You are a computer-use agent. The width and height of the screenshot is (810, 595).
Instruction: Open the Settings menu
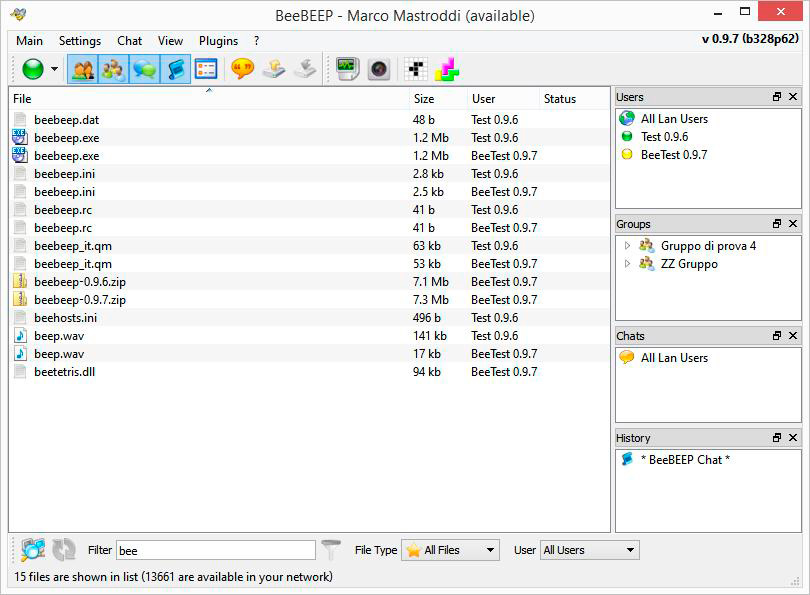(x=80, y=41)
